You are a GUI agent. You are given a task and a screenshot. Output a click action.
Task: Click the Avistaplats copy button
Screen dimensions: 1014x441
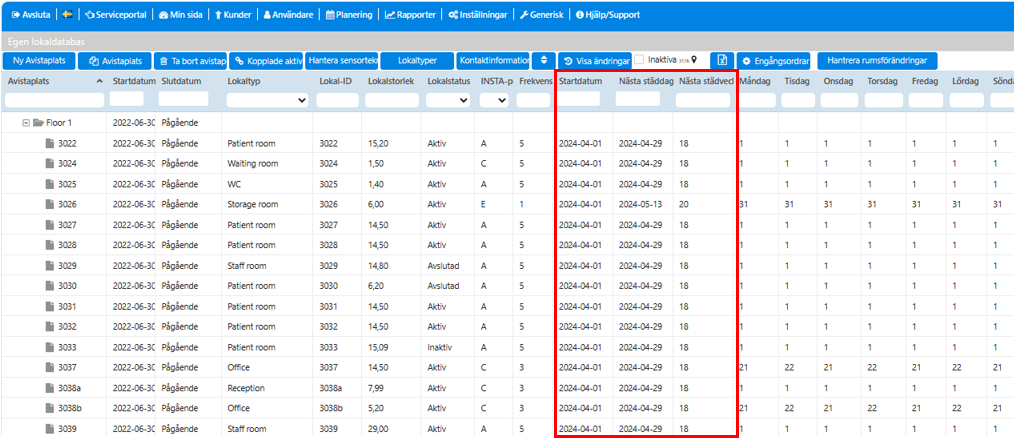click(x=114, y=61)
